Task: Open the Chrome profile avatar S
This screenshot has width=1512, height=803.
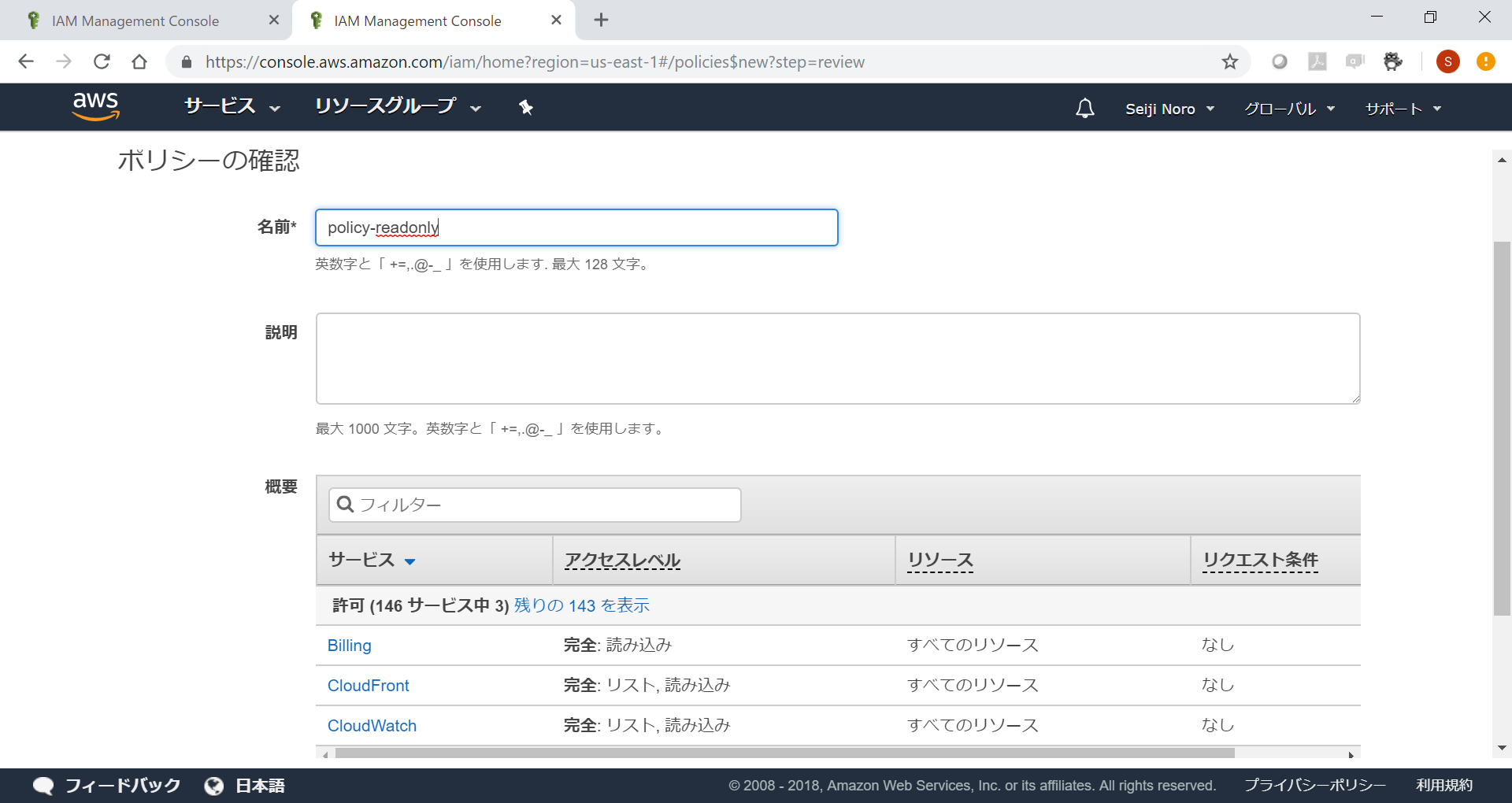Action: pos(1448,61)
